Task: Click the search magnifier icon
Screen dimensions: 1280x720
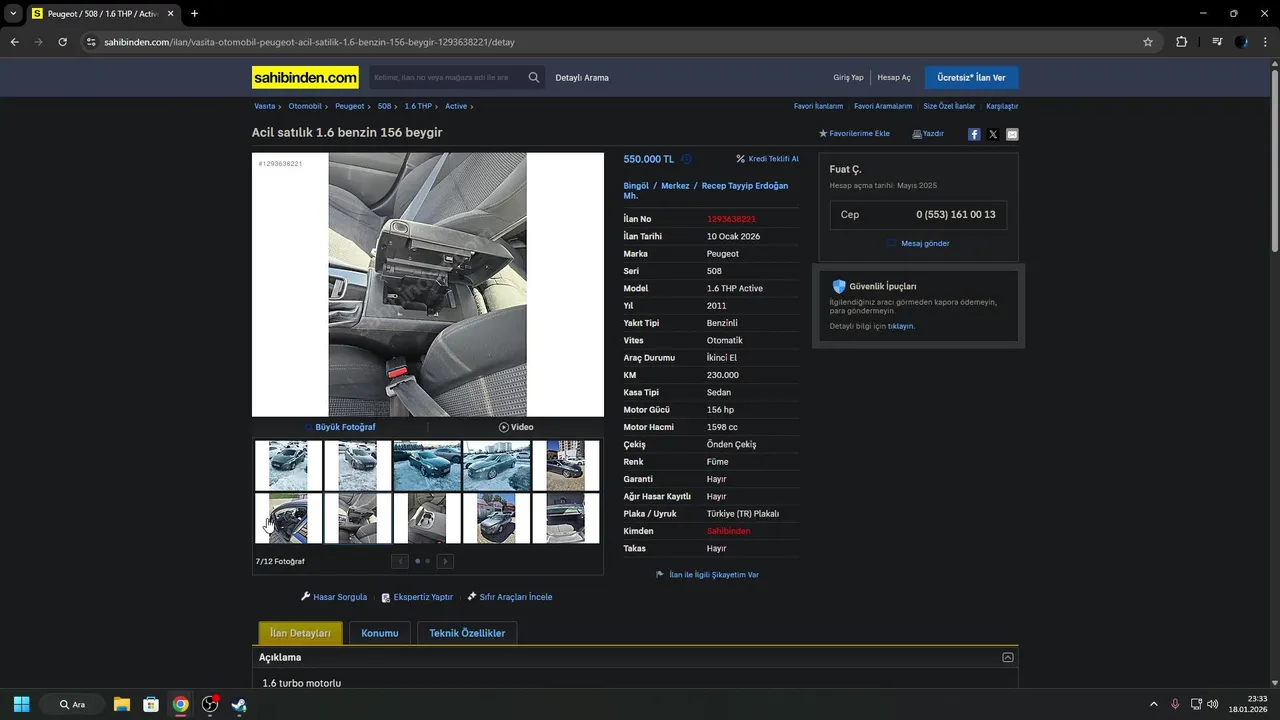Action: (534, 77)
